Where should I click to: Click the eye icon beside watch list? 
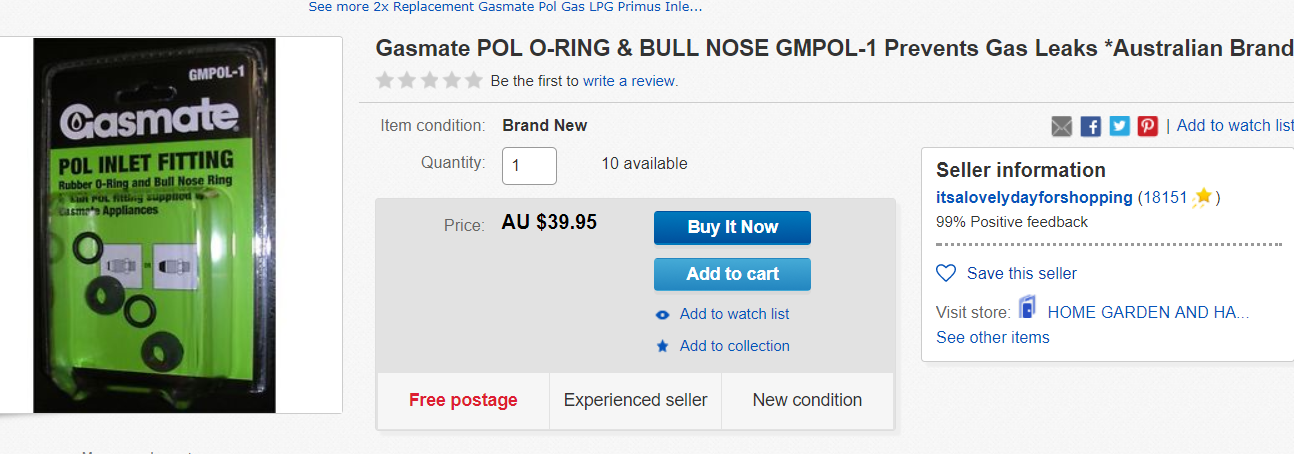click(662, 314)
